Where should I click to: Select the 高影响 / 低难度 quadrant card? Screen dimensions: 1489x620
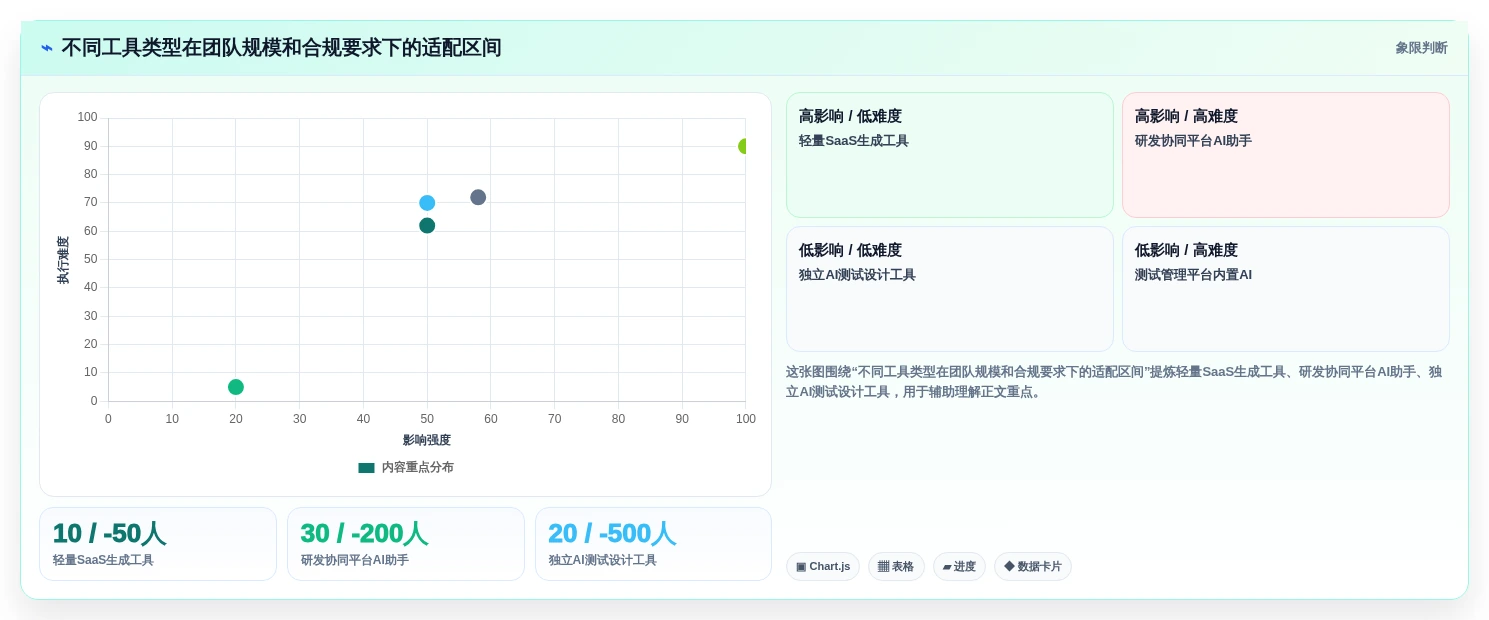click(x=949, y=155)
